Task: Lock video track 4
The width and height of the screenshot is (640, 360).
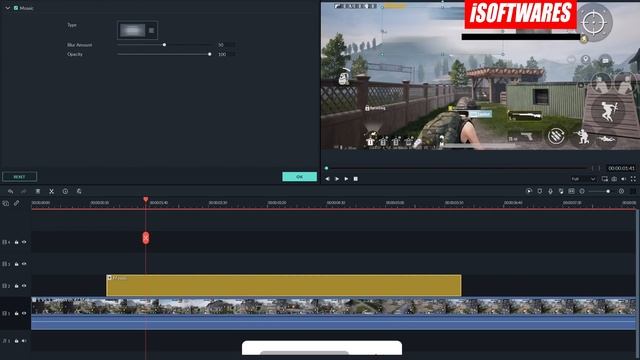Action: 16,242
